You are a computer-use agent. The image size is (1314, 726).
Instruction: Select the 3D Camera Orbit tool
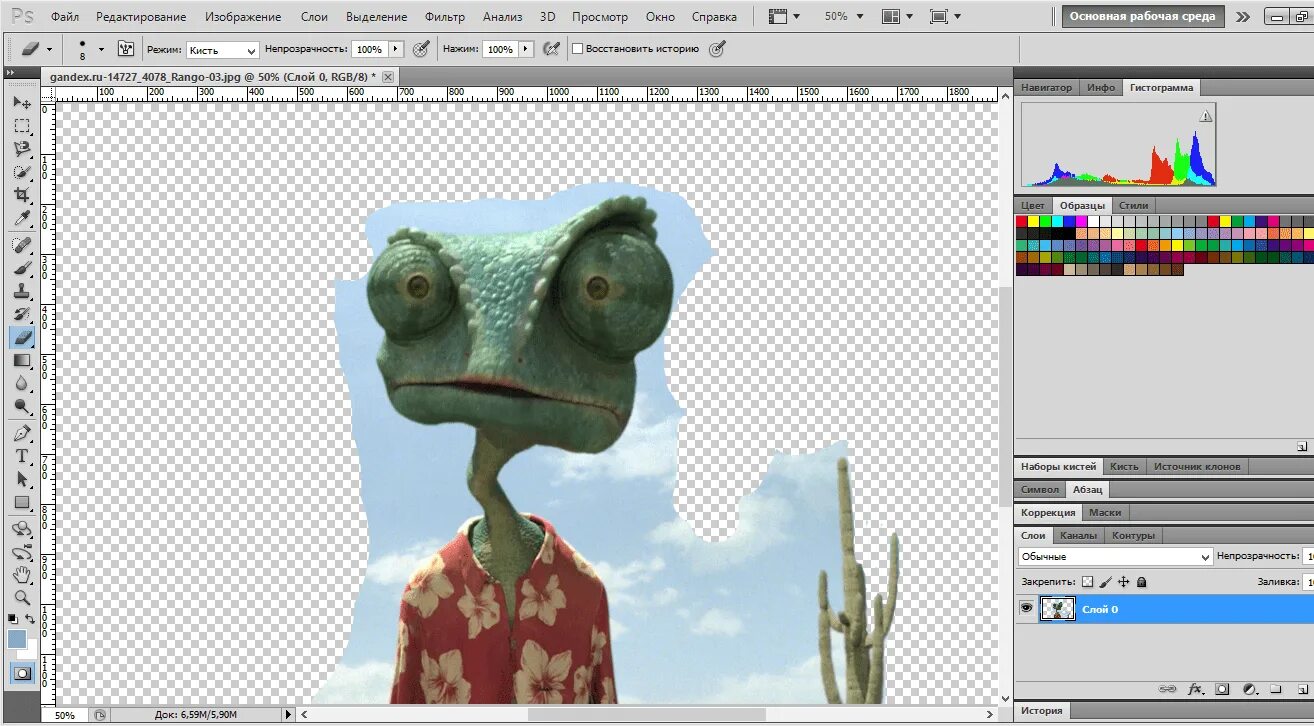click(x=22, y=552)
